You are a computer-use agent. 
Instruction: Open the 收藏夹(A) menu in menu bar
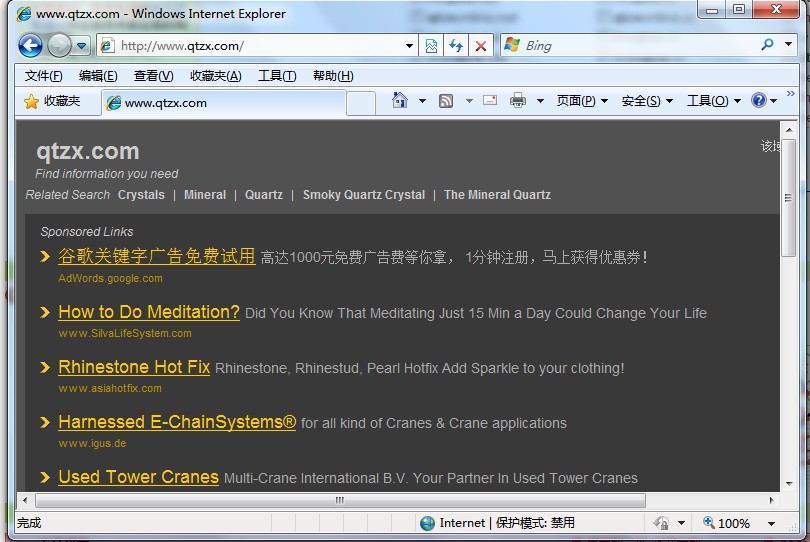point(215,76)
